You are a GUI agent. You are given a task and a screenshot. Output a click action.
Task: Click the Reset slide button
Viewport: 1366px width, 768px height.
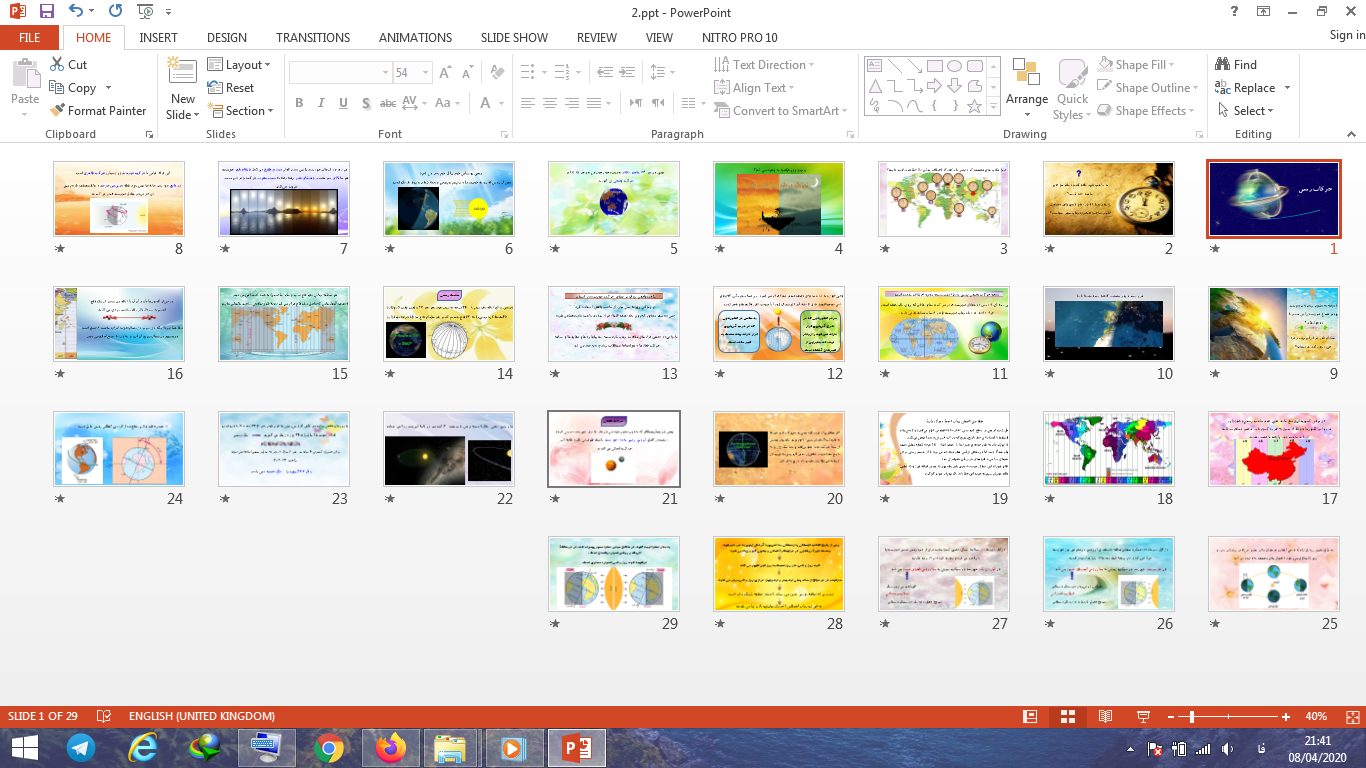[x=231, y=88]
